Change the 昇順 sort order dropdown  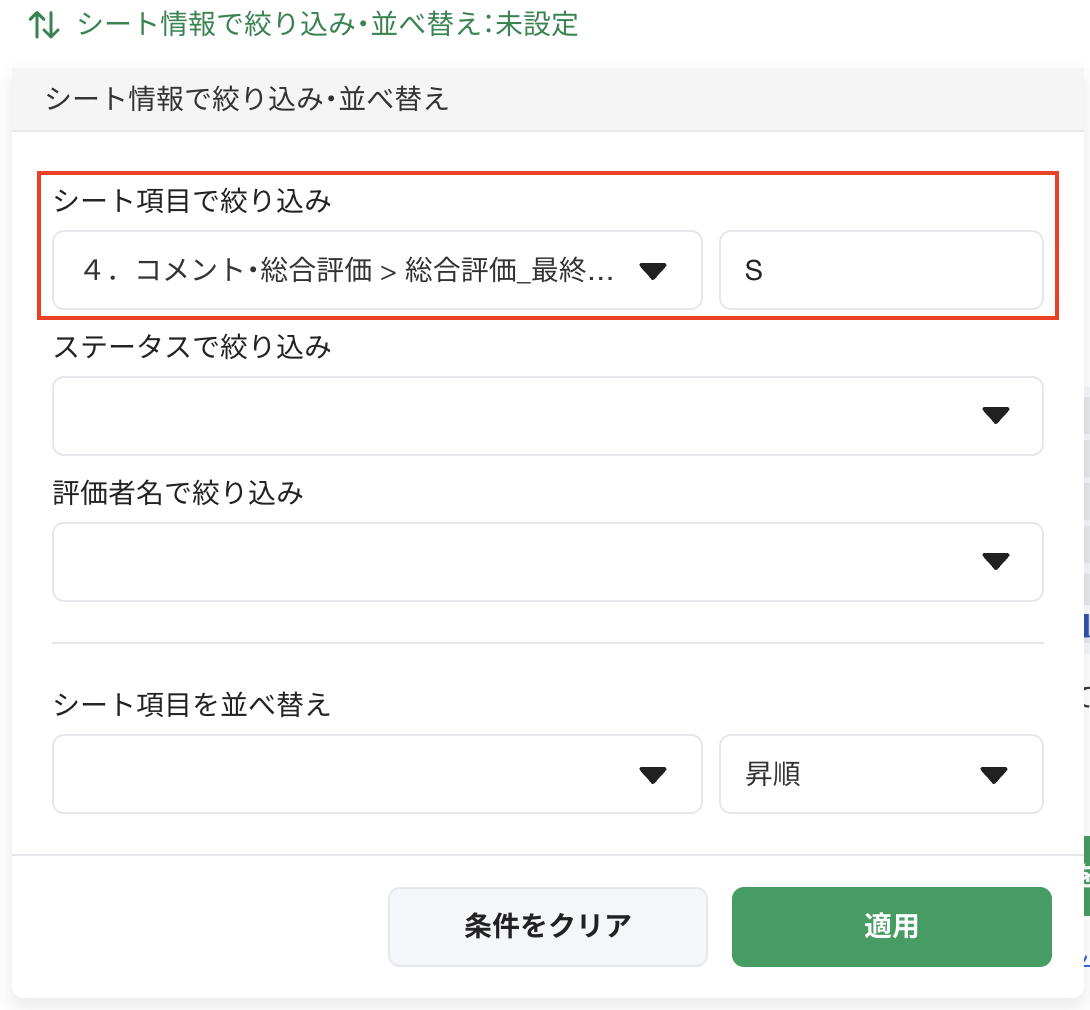860,775
